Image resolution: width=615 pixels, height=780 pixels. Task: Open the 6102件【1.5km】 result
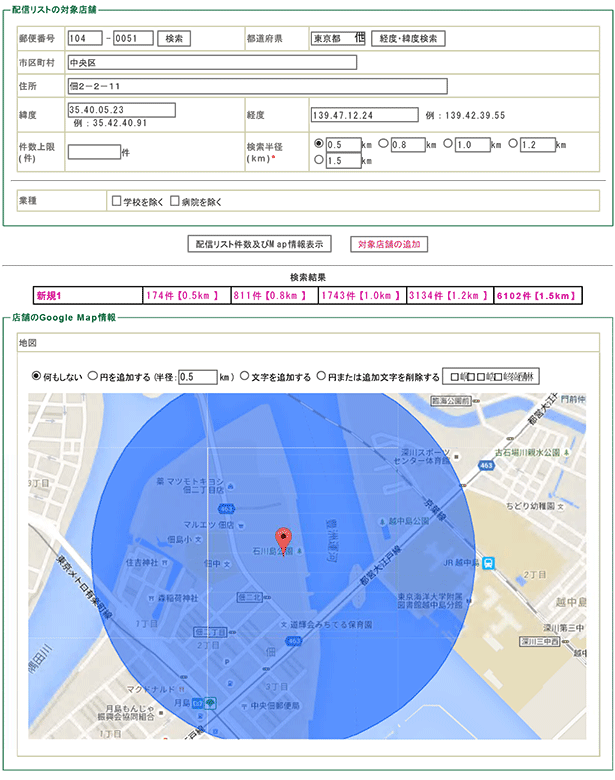pyautogui.click(x=538, y=295)
